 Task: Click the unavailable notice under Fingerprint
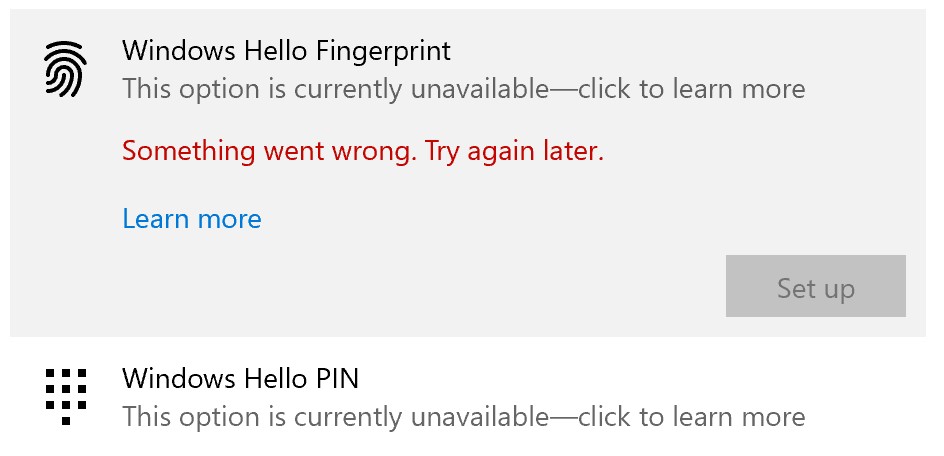click(464, 89)
